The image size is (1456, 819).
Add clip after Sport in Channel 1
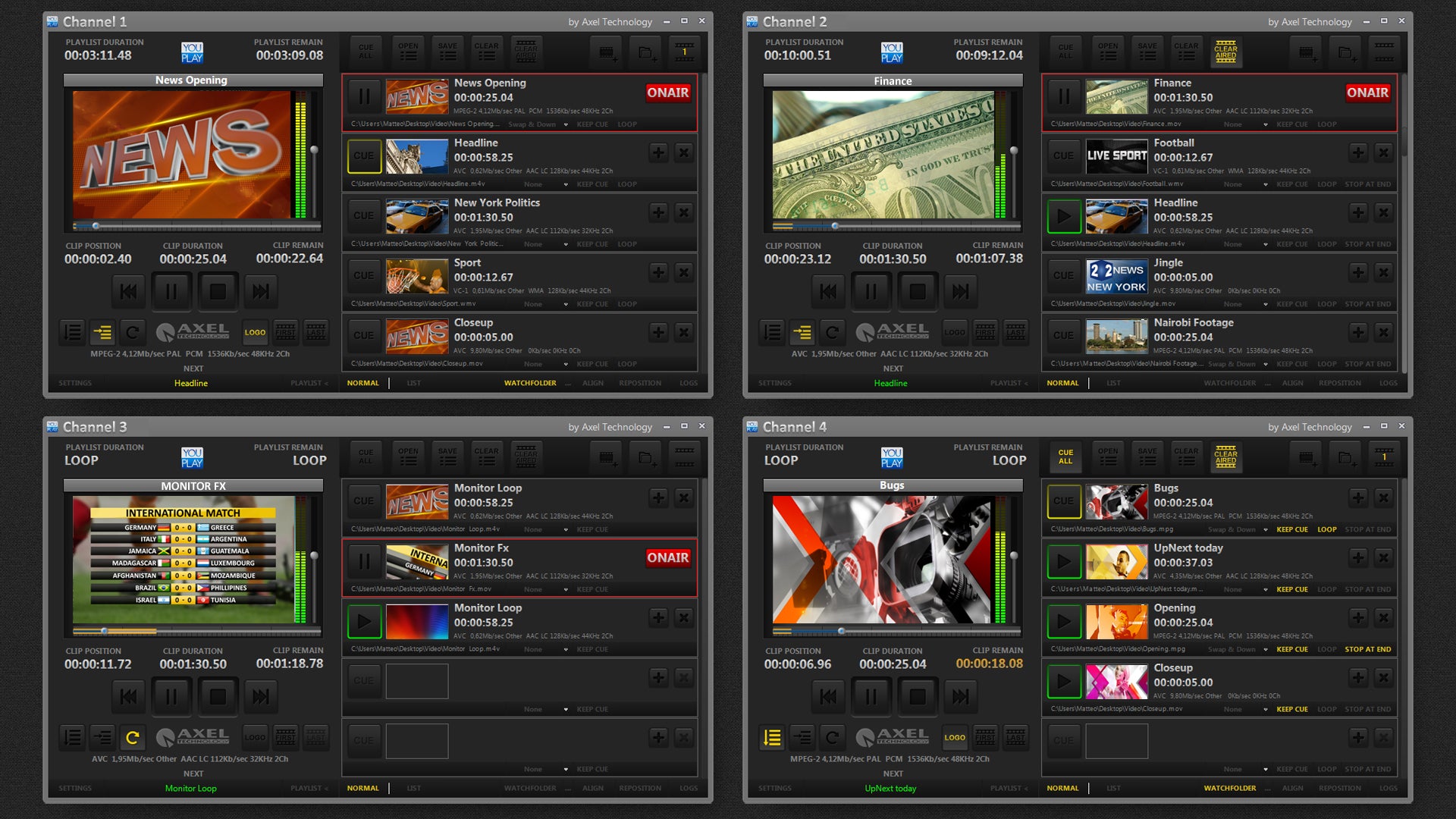point(658,272)
